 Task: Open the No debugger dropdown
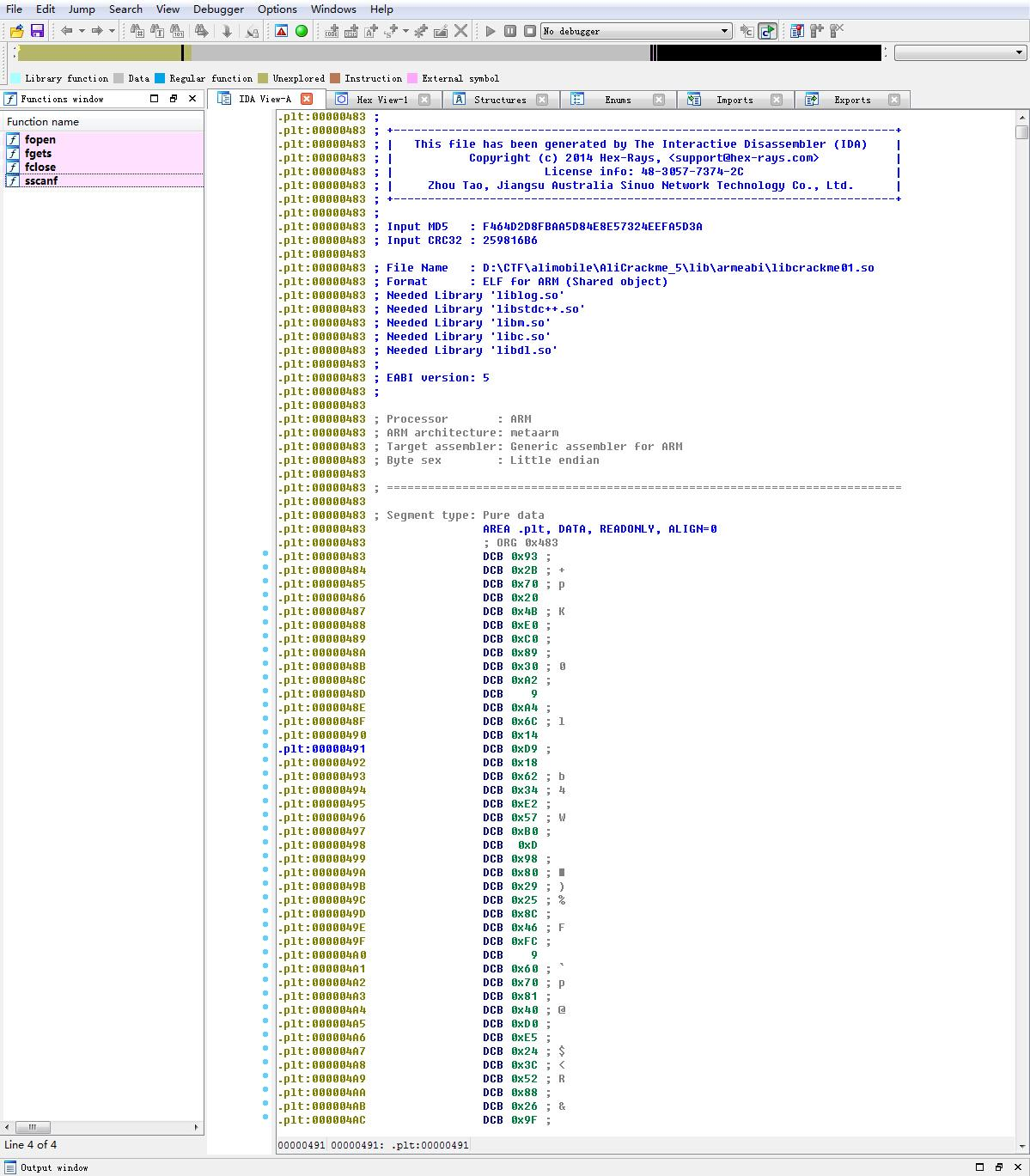click(x=636, y=31)
